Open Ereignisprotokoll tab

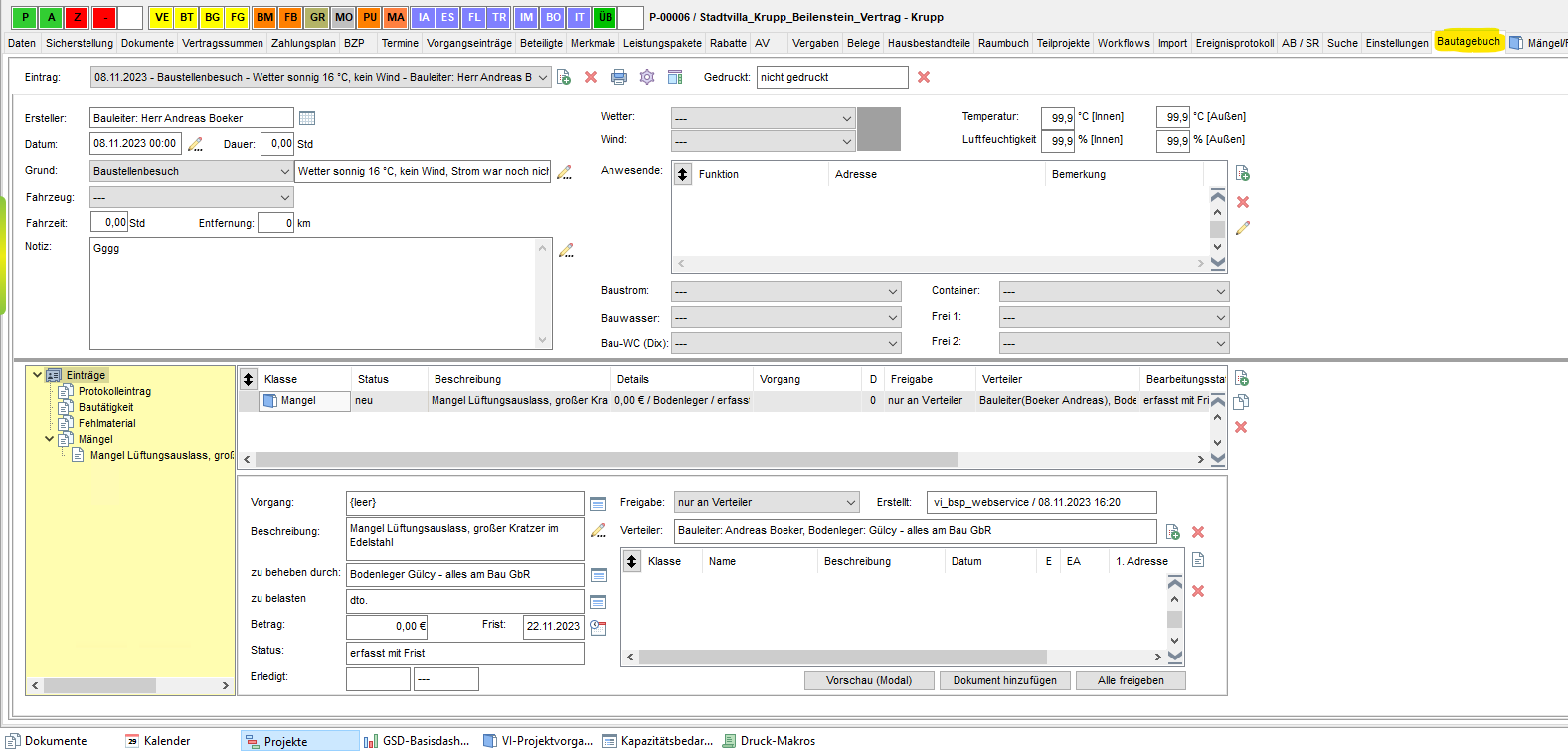1235,43
